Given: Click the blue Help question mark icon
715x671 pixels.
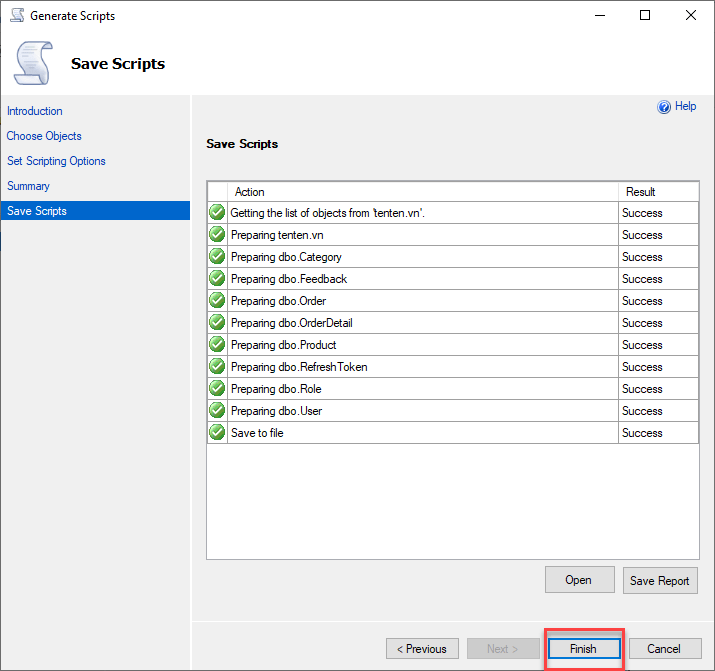Looking at the screenshot, I should [x=663, y=107].
